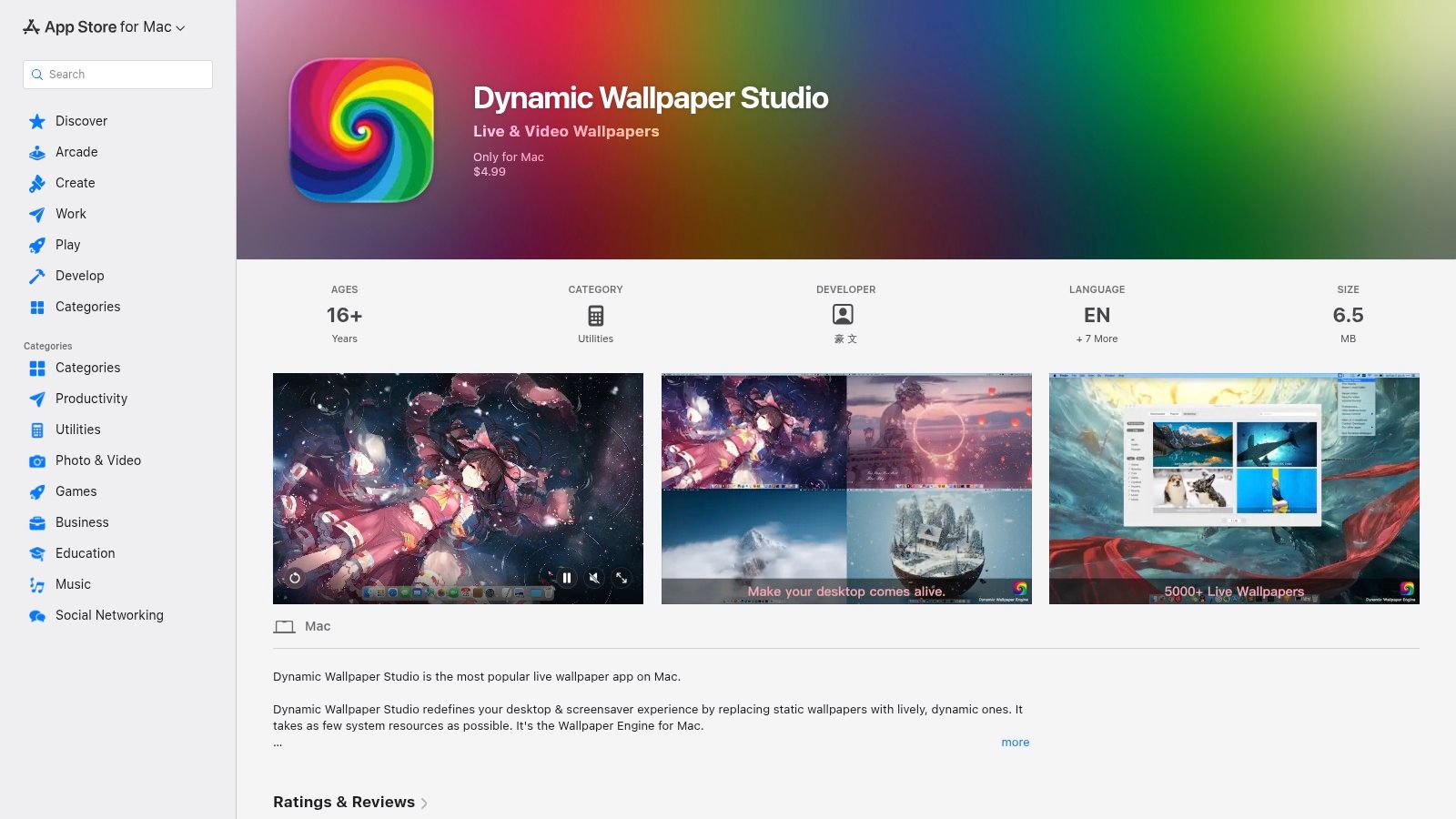Pause the preview video
The image size is (1456, 819).
click(567, 578)
